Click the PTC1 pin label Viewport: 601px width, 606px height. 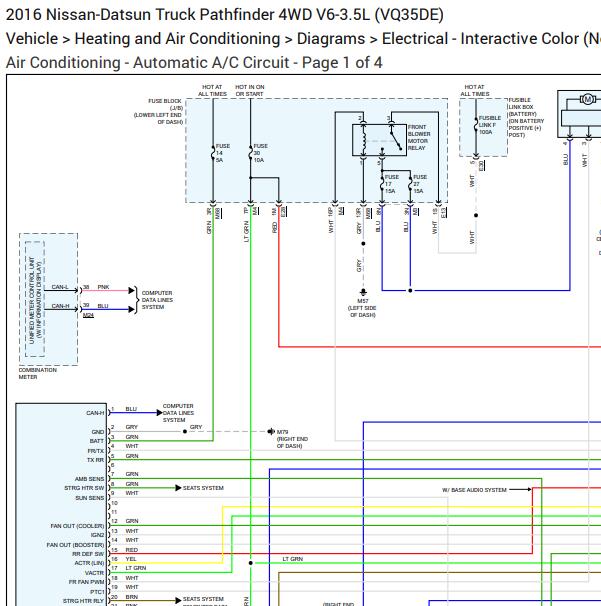tap(97, 592)
